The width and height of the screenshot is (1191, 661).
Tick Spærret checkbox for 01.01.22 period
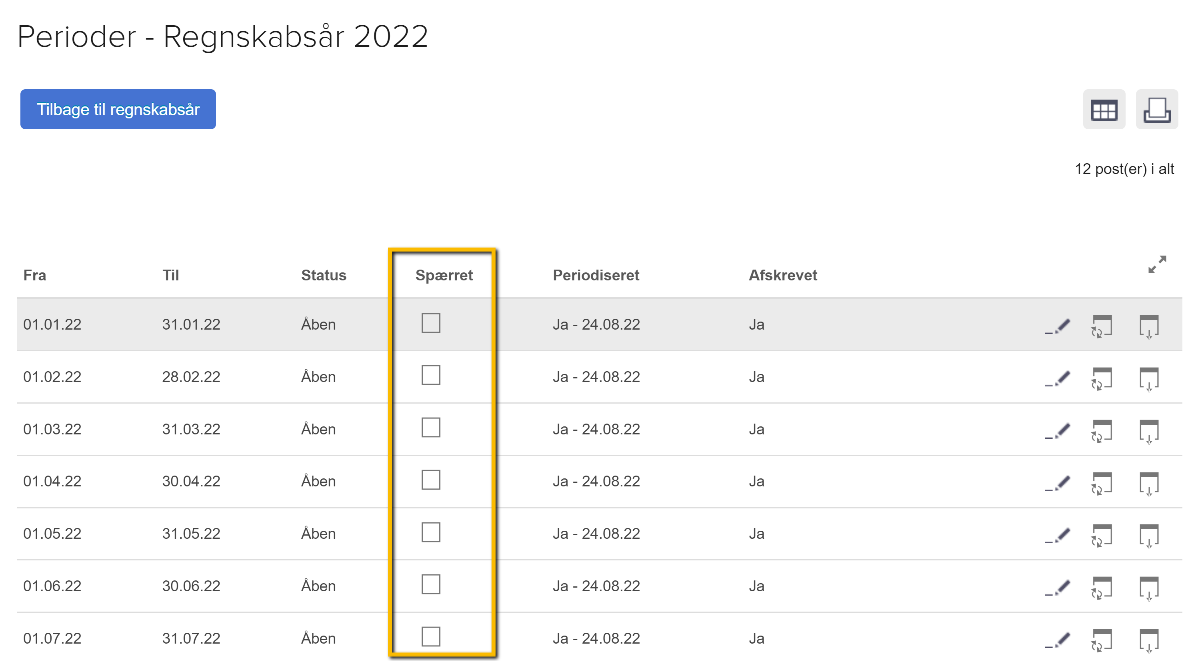point(431,323)
